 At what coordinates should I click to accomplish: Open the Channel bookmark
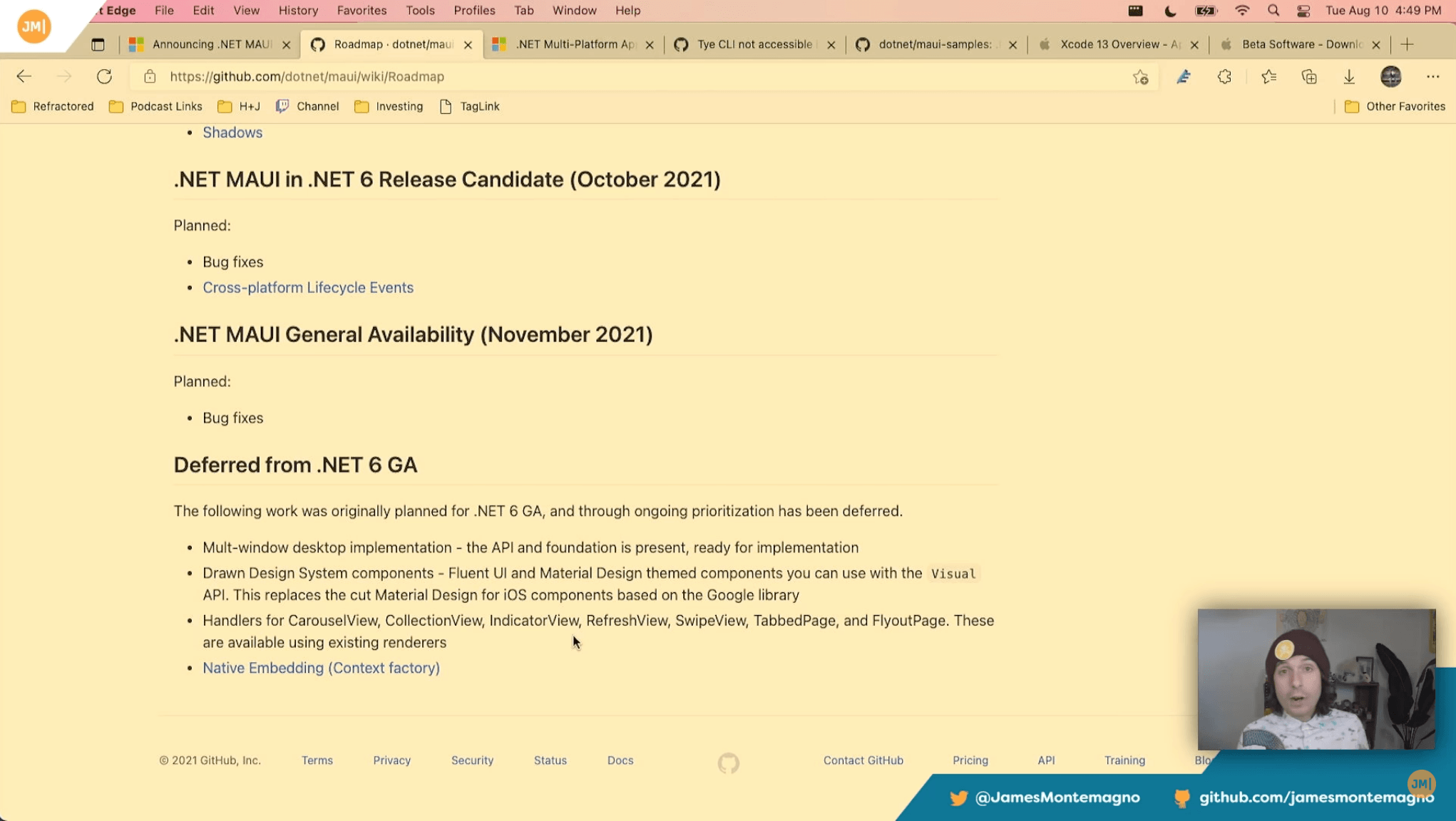pyautogui.click(x=307, y=107)
